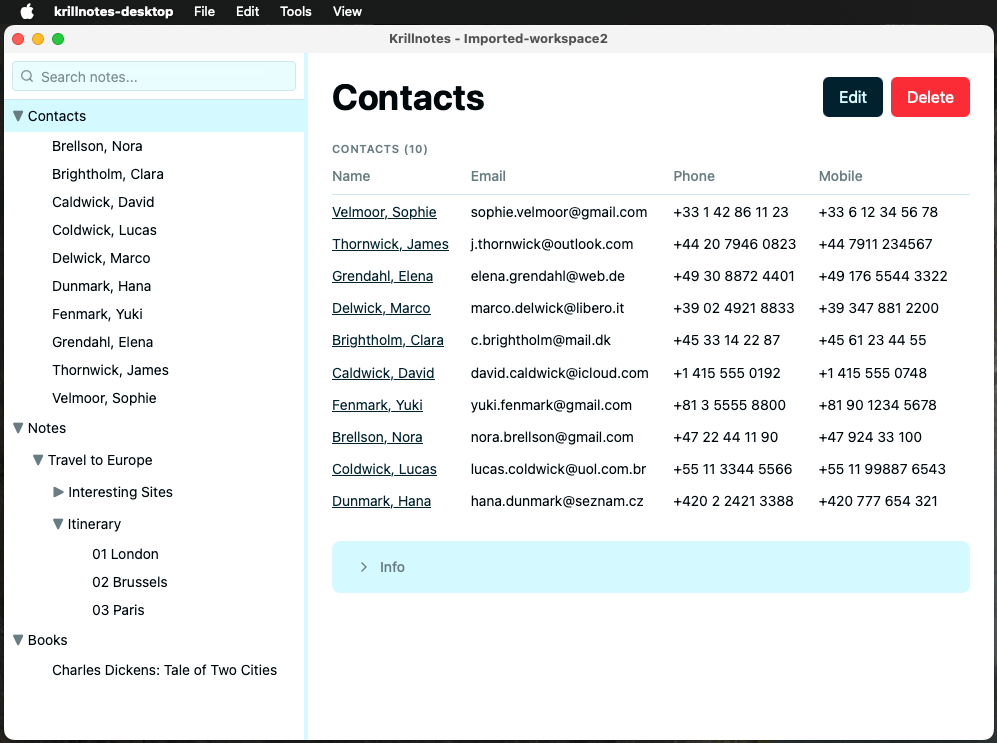Open the Velmoor, Sophie contact link
The height and width of the screenshot is (743, 997).
(x=384, y=212)
